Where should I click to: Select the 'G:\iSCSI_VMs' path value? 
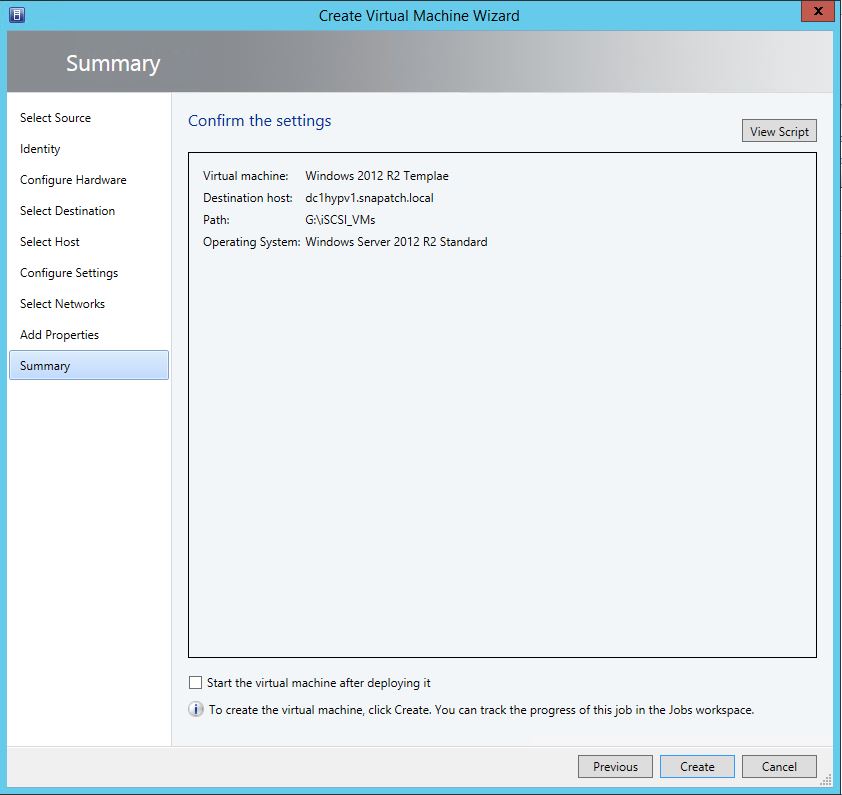pos(340,220)
